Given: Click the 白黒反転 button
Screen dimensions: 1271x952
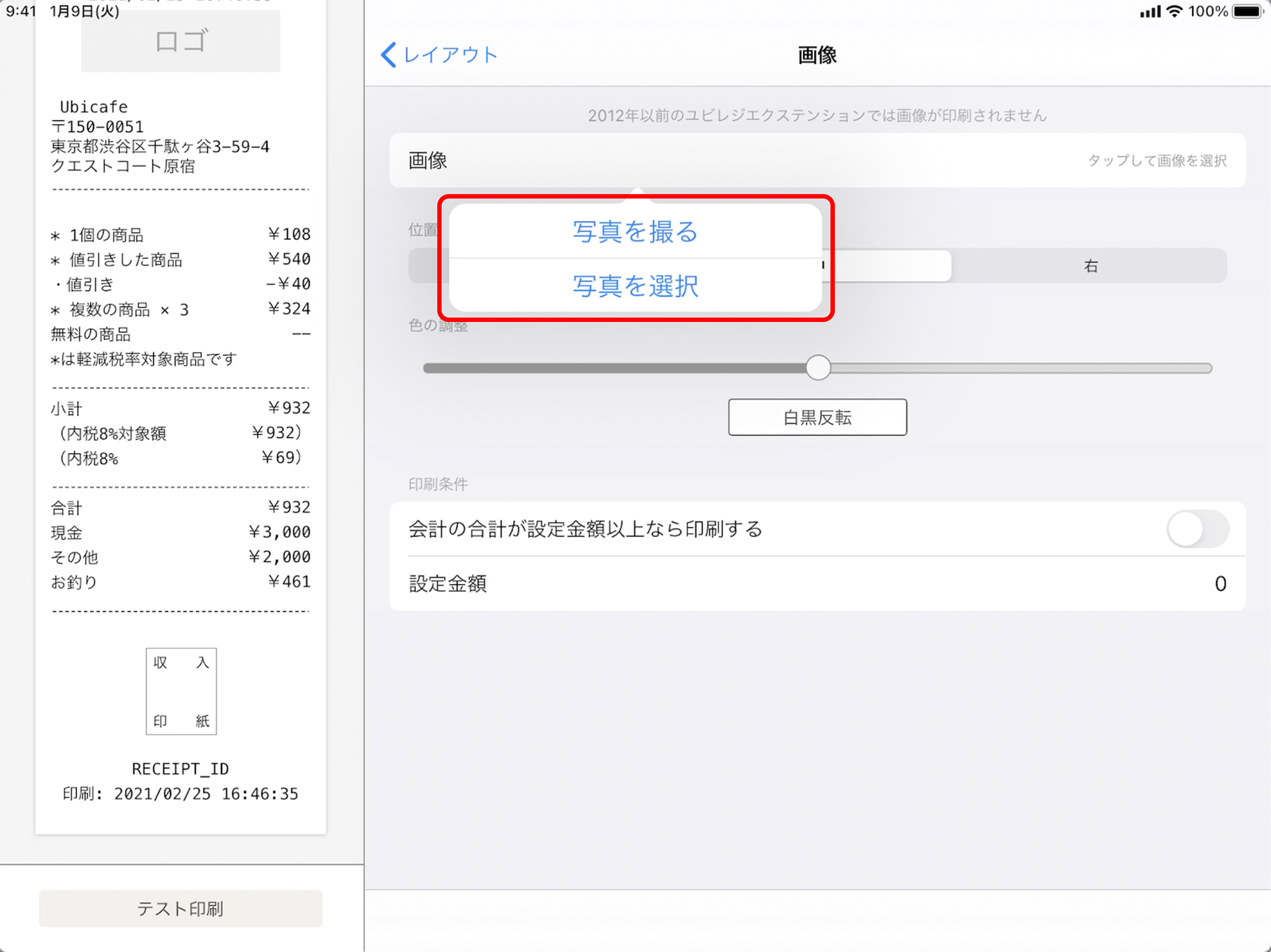Looking at the screenshot, I should coord(817,417).
